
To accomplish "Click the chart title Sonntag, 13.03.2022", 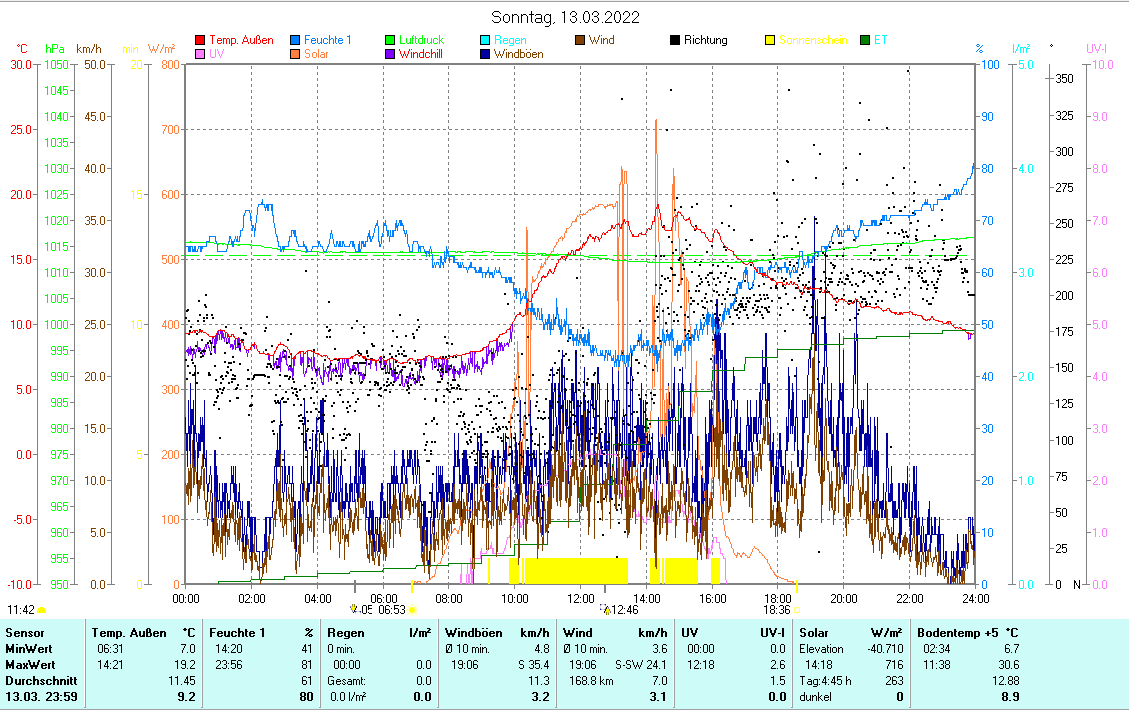I will pos(565,17).
